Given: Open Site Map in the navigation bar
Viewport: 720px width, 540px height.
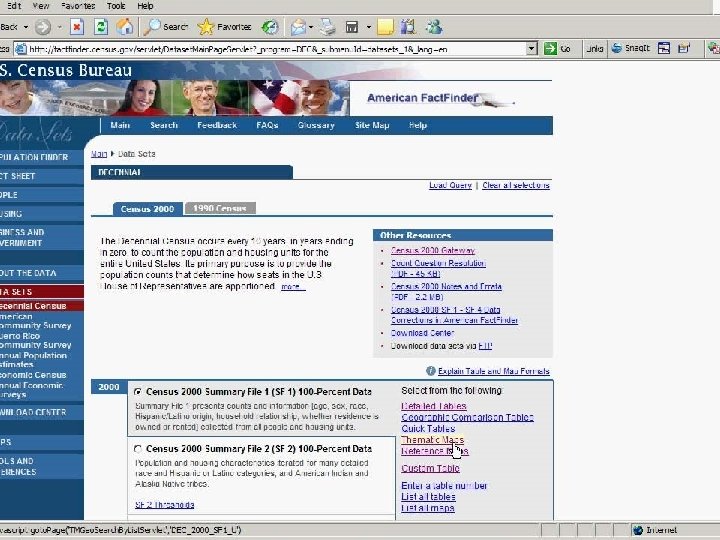Looking at the screenshot, I should (x=372, y=125).
